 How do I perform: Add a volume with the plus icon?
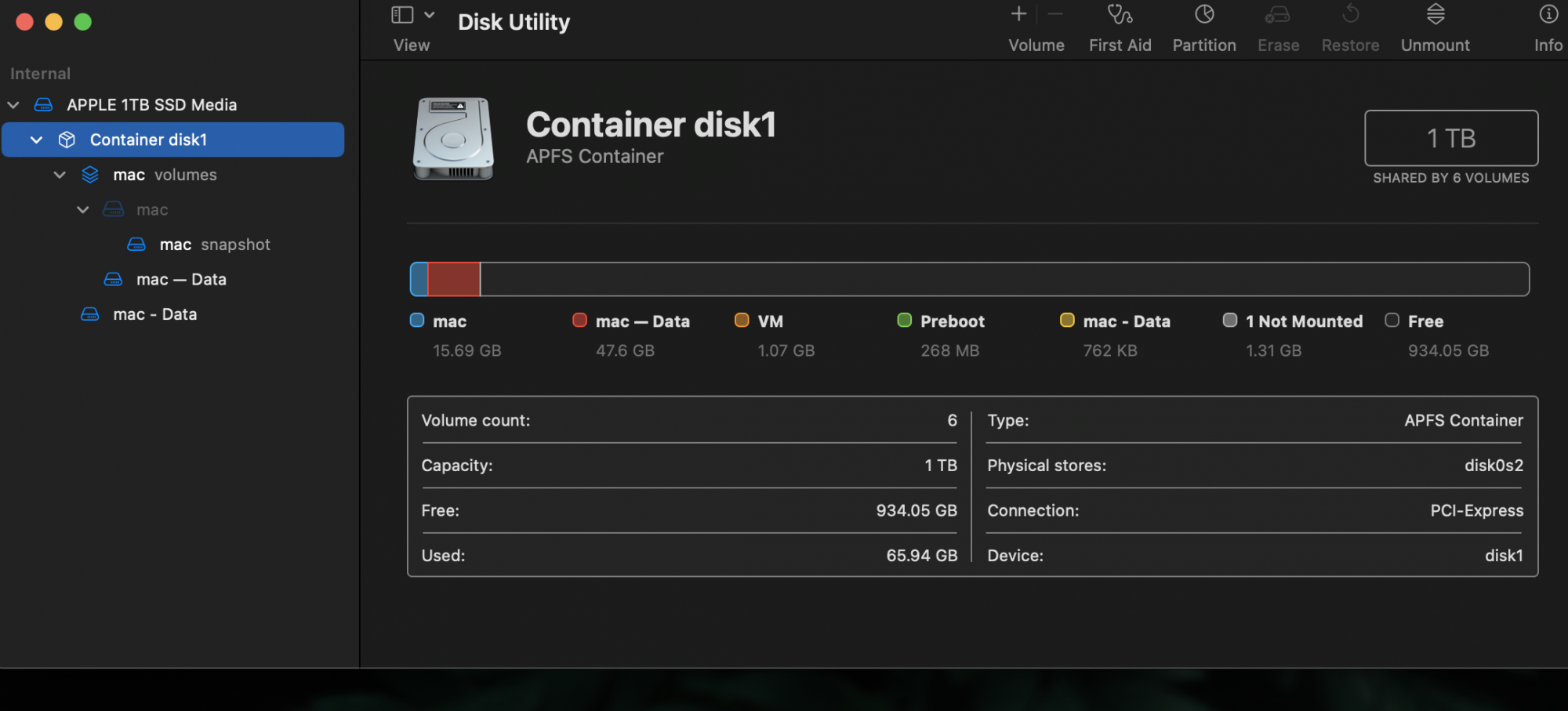point(1018,14)
